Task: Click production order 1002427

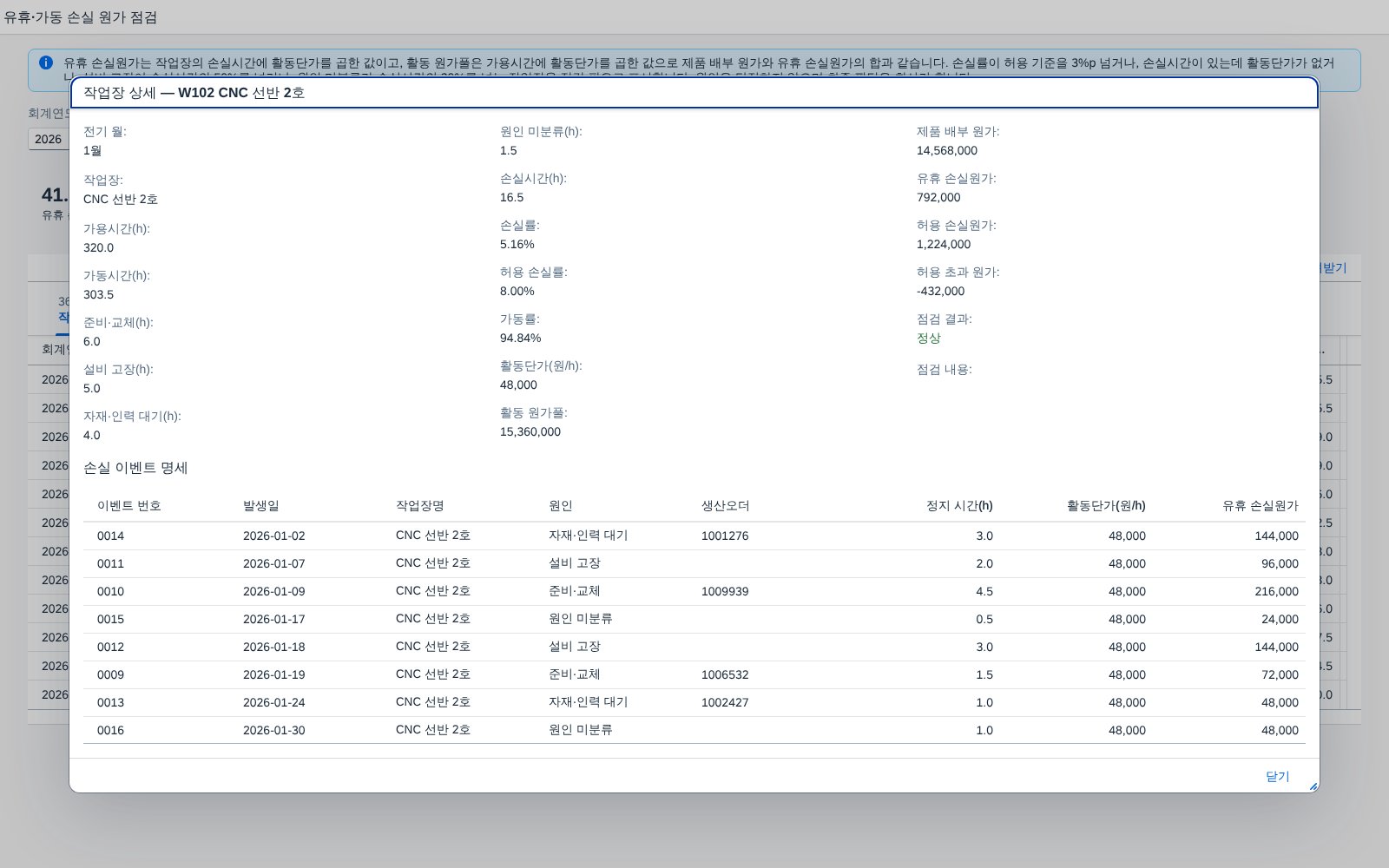Action: click(x=725, y=702)
